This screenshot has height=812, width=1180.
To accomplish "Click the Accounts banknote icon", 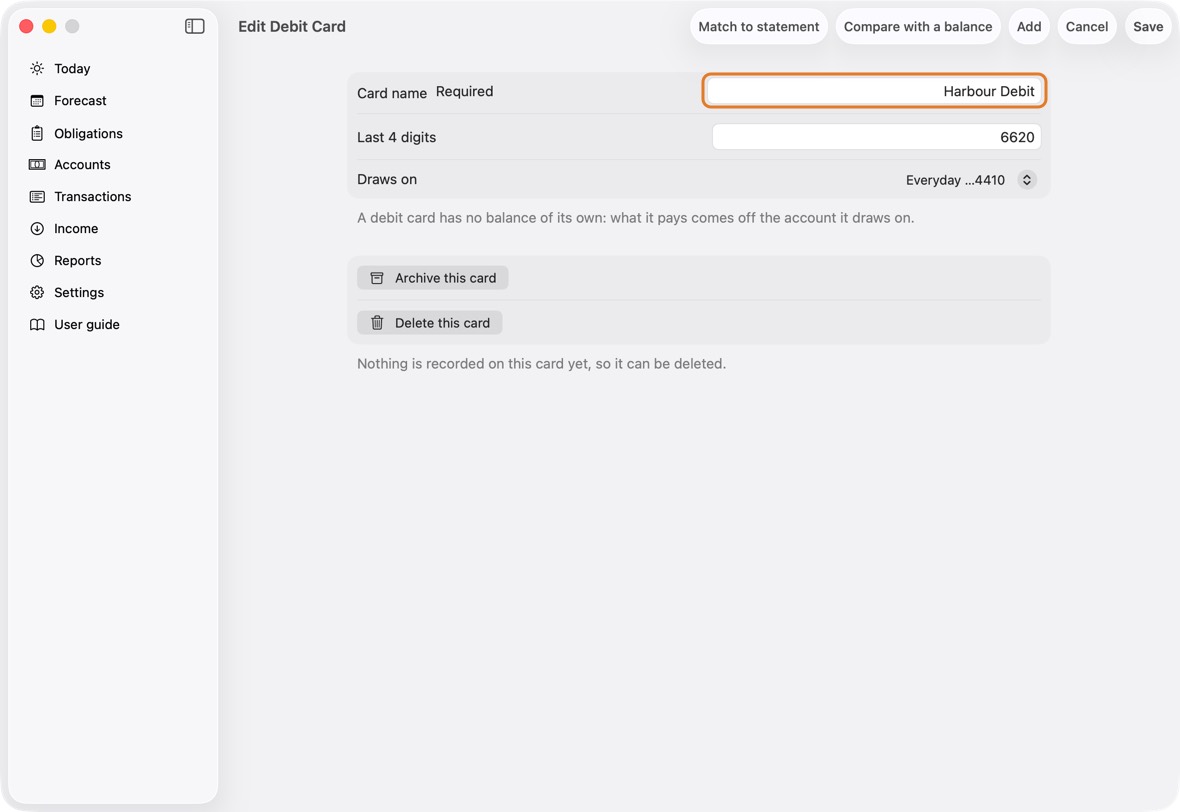I will pos(37,165).
